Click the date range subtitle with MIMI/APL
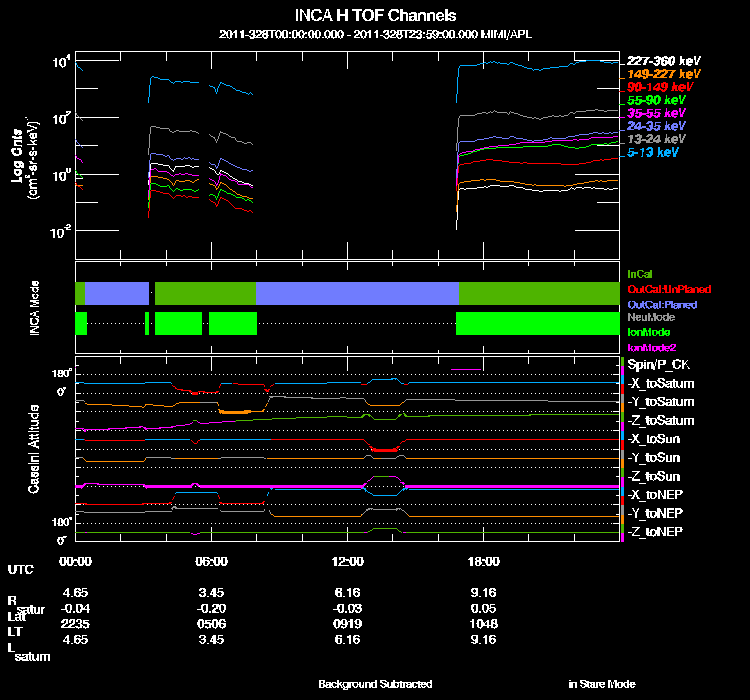Image resolution: width=750 pixels, height=700 pixels. click(375, 34)
